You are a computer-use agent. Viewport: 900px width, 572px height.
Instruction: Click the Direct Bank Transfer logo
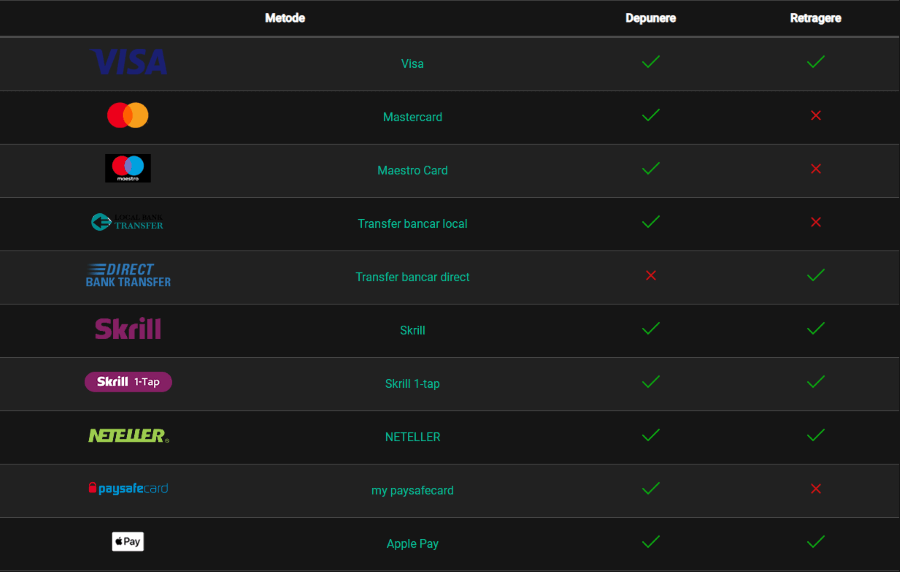click(x=128, y=275)
